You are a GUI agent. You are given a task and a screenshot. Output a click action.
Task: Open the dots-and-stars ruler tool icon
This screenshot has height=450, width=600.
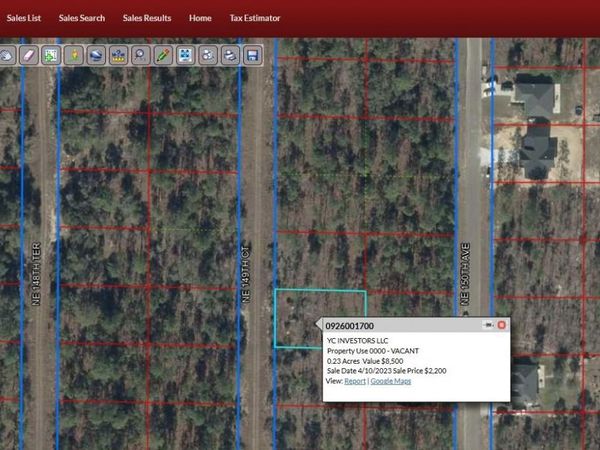[x=118, y=55]
